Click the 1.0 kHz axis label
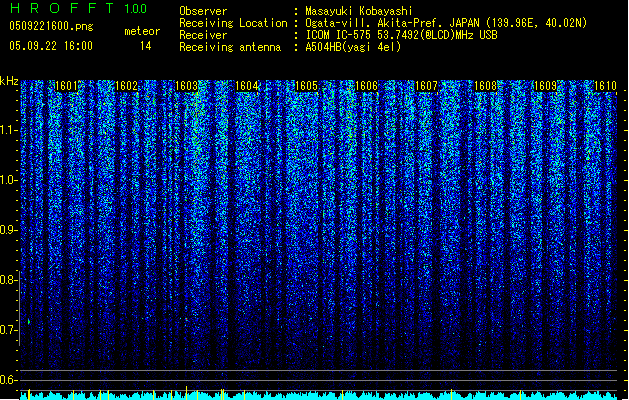The image size is (629, 400). [x=9, y=180]
